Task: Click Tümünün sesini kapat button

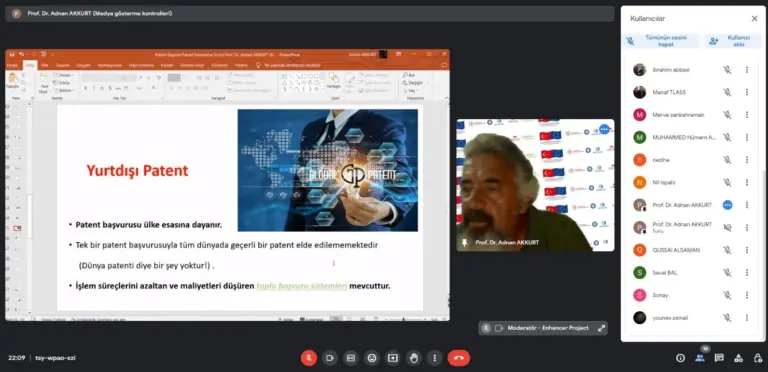Action: pos(661,41)
